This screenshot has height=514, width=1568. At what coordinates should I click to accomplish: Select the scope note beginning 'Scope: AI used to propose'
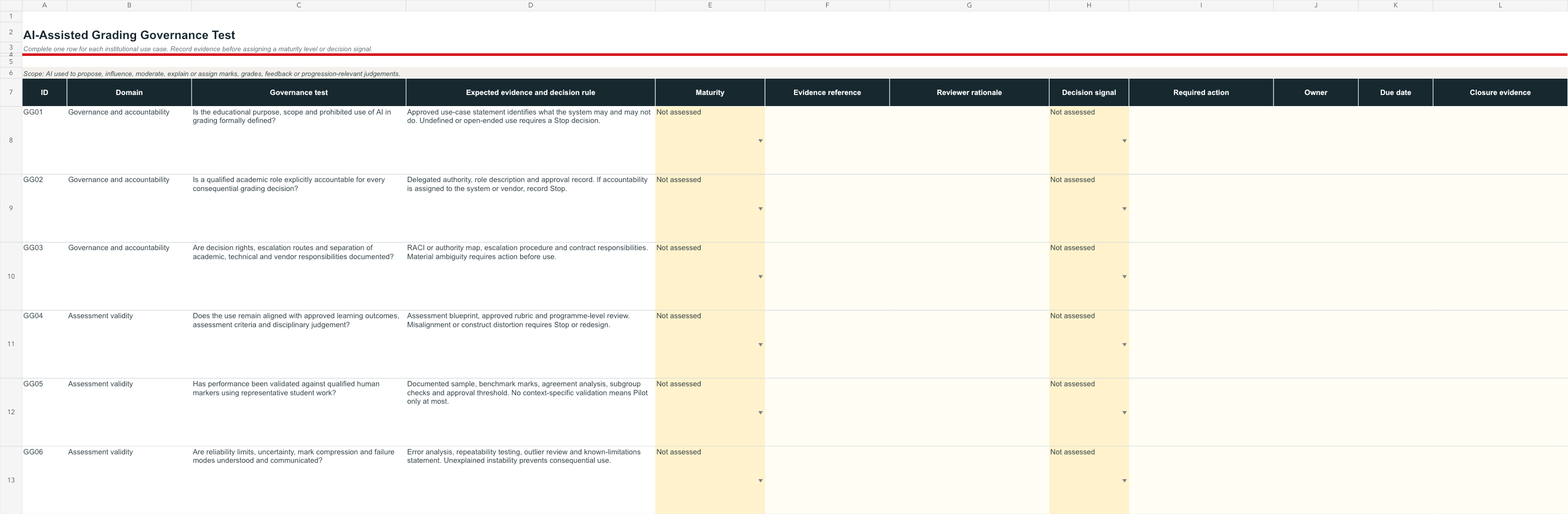coord(211,74)
